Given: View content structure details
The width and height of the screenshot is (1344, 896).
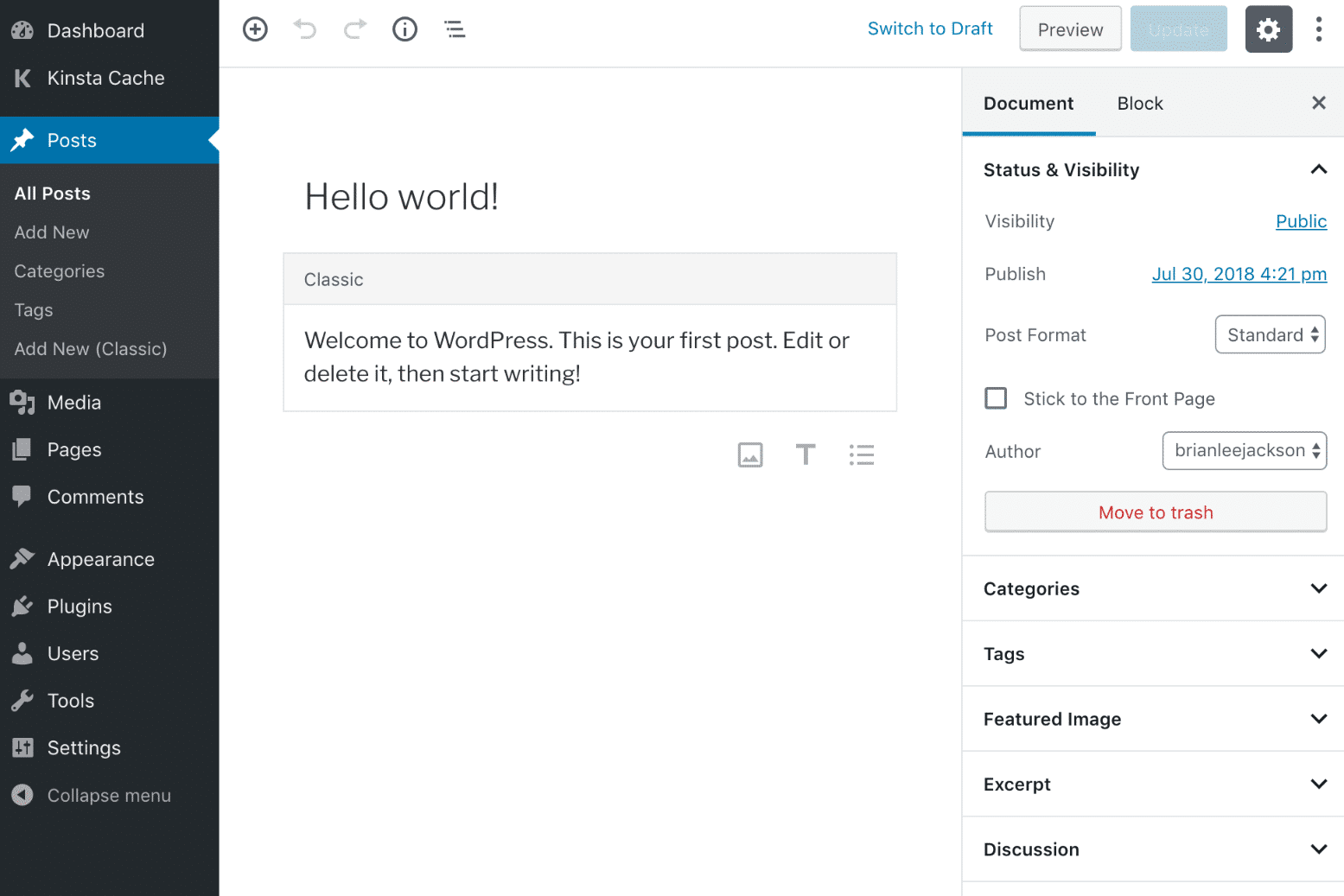Looking at the screenshot, I should 404,29.
